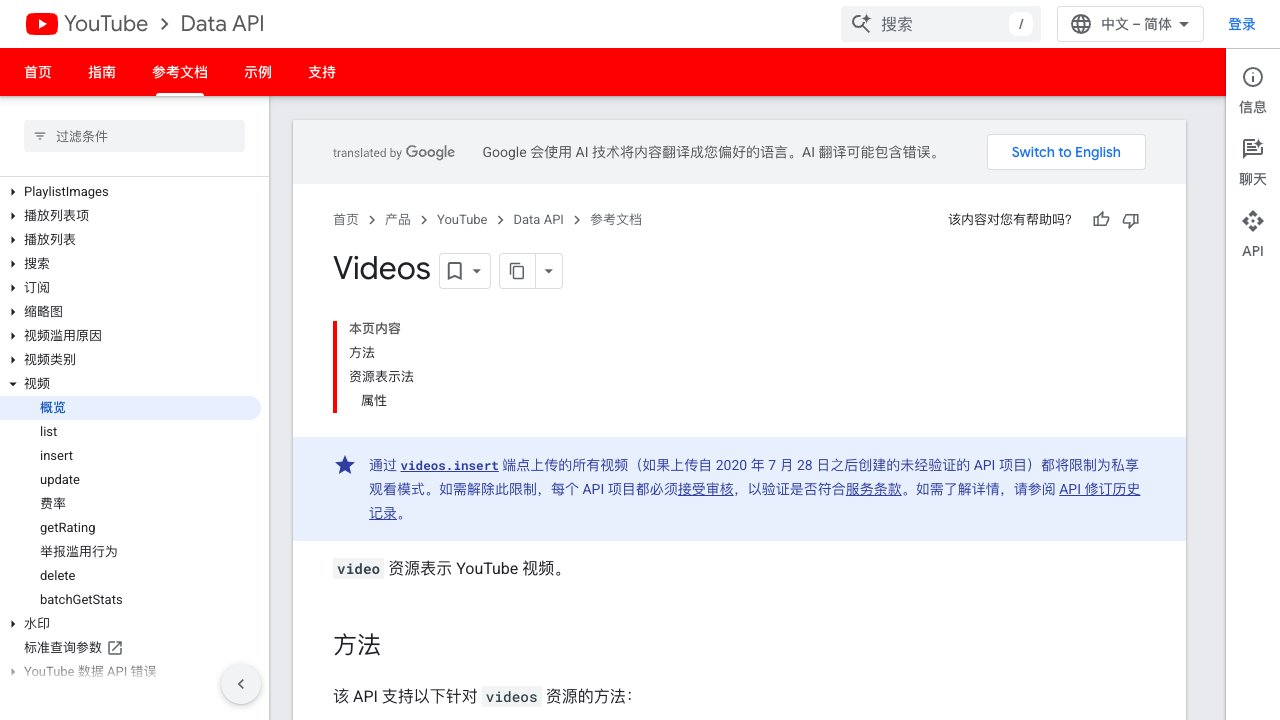Jump to 资源表示法 in page contents
Image resolution: width=1280 pixels, height=720 pixels.
pos(381,377)
